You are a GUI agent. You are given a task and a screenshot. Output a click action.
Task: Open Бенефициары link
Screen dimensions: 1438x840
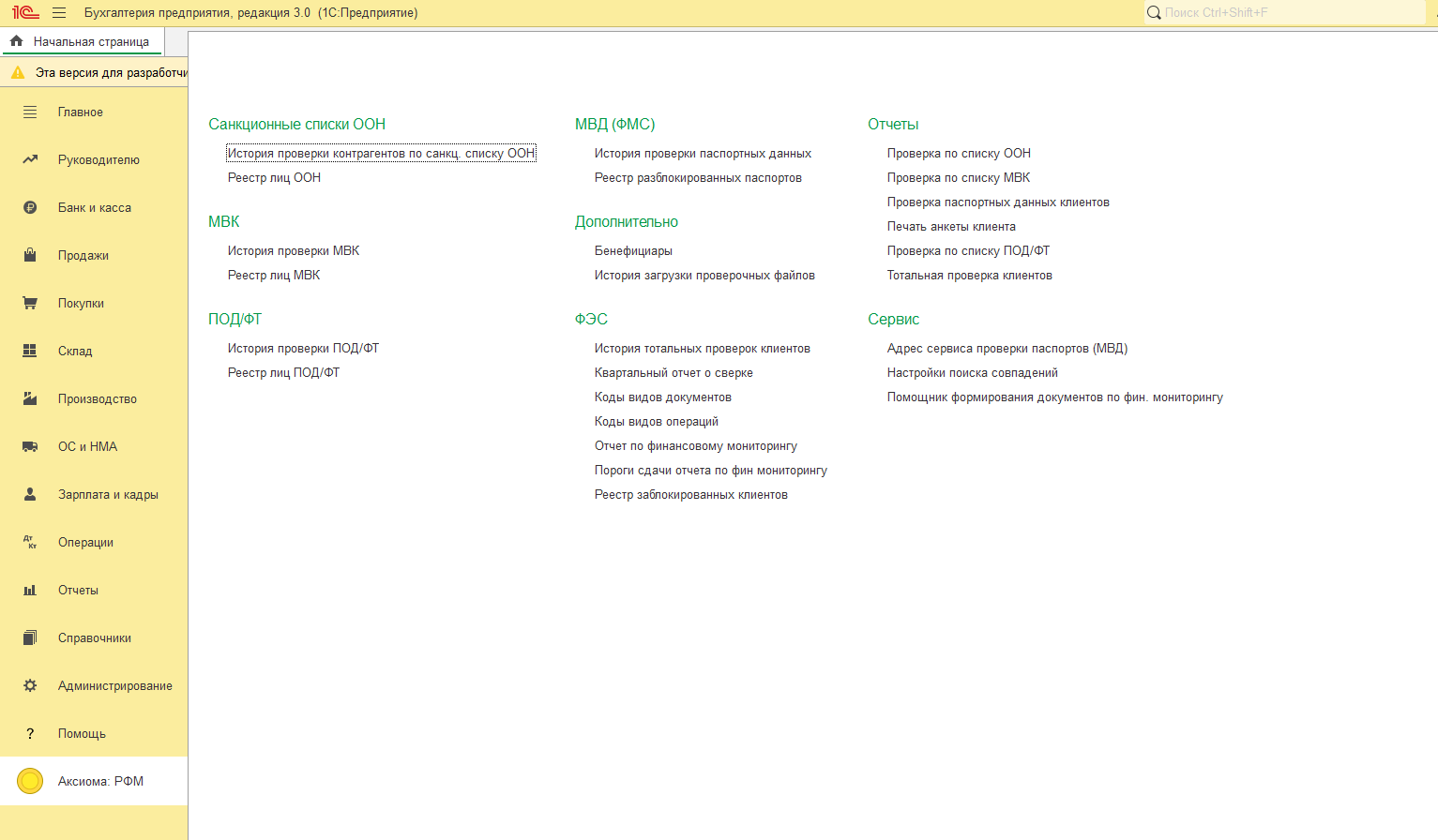click(633, 250)
